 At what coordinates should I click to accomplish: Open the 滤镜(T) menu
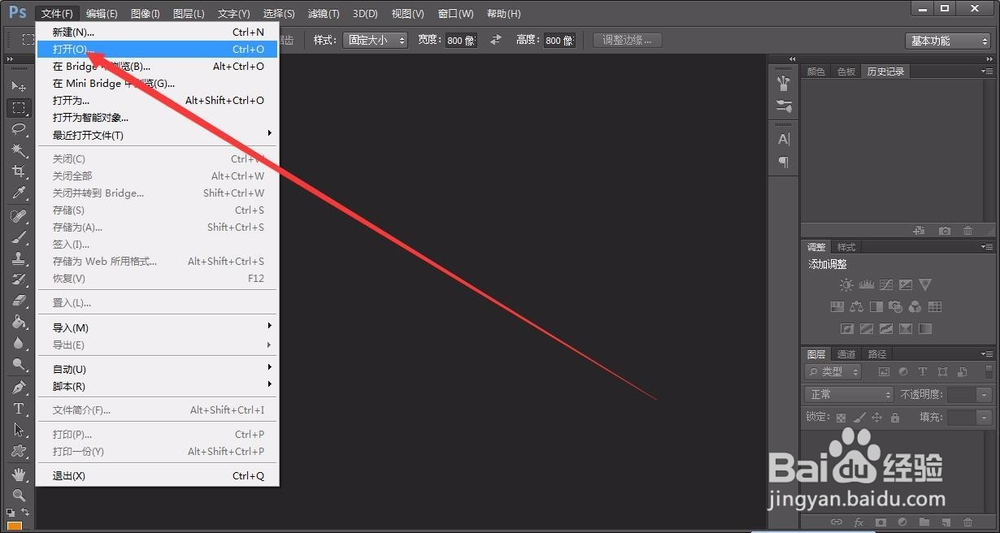[x=323, y=13]
